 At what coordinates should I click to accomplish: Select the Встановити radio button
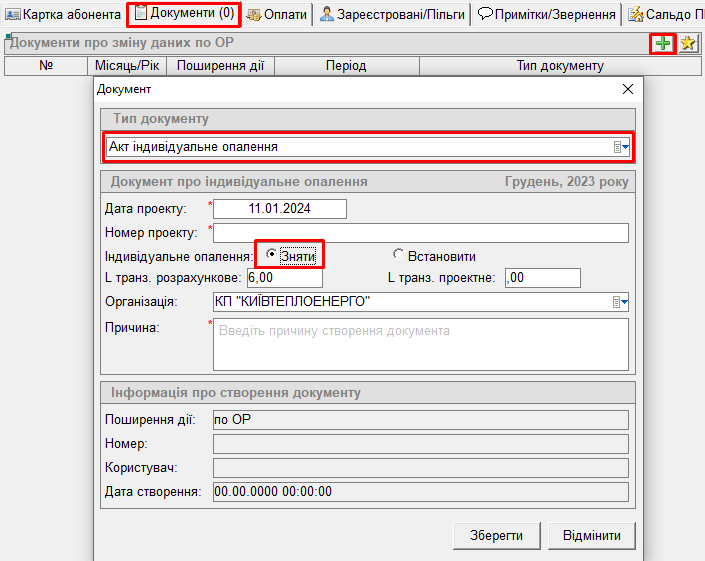point(399,255)
